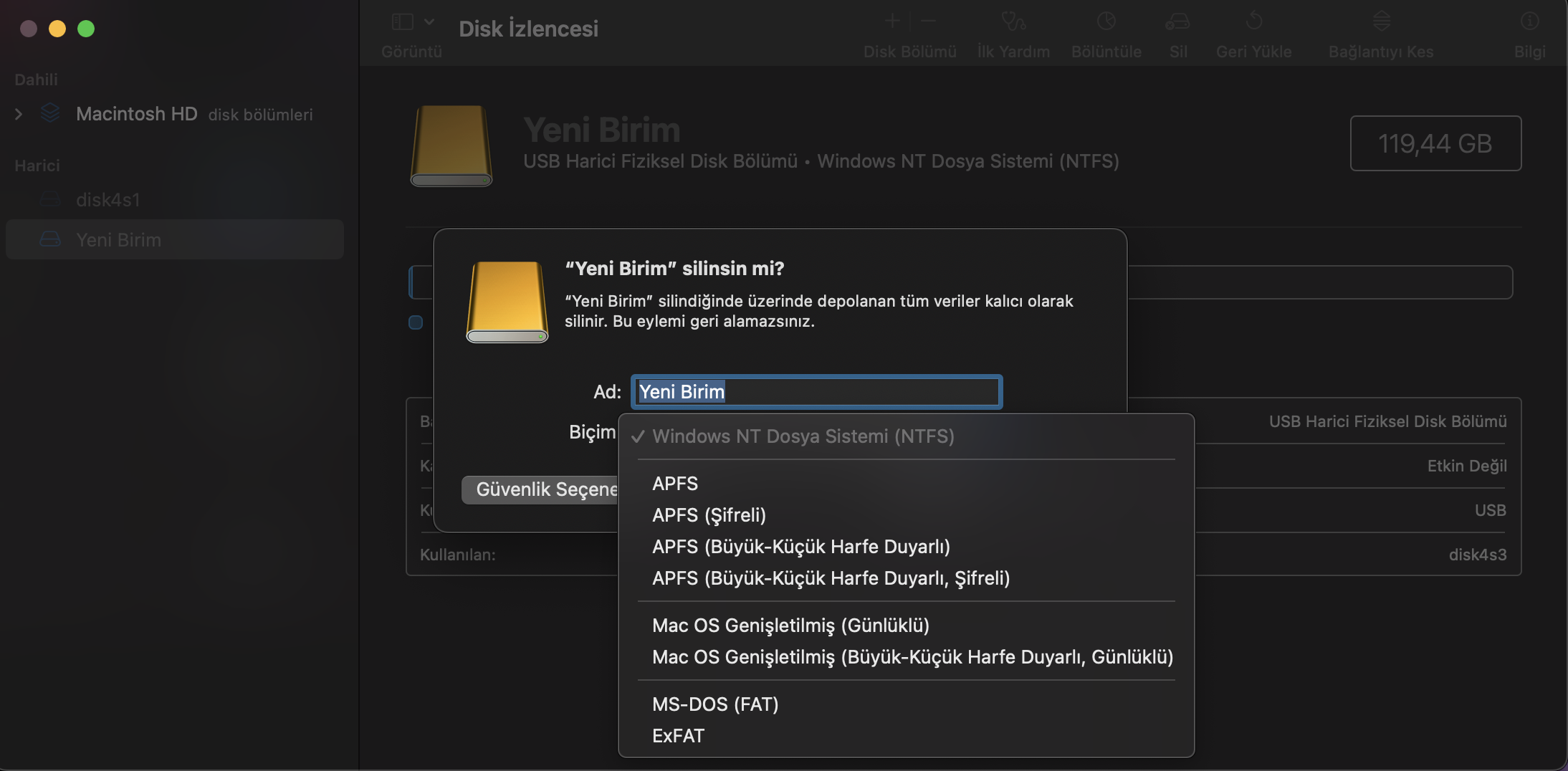
Task: Expand the Macintosh HD disclosure arrow
Action: [19, 114]
